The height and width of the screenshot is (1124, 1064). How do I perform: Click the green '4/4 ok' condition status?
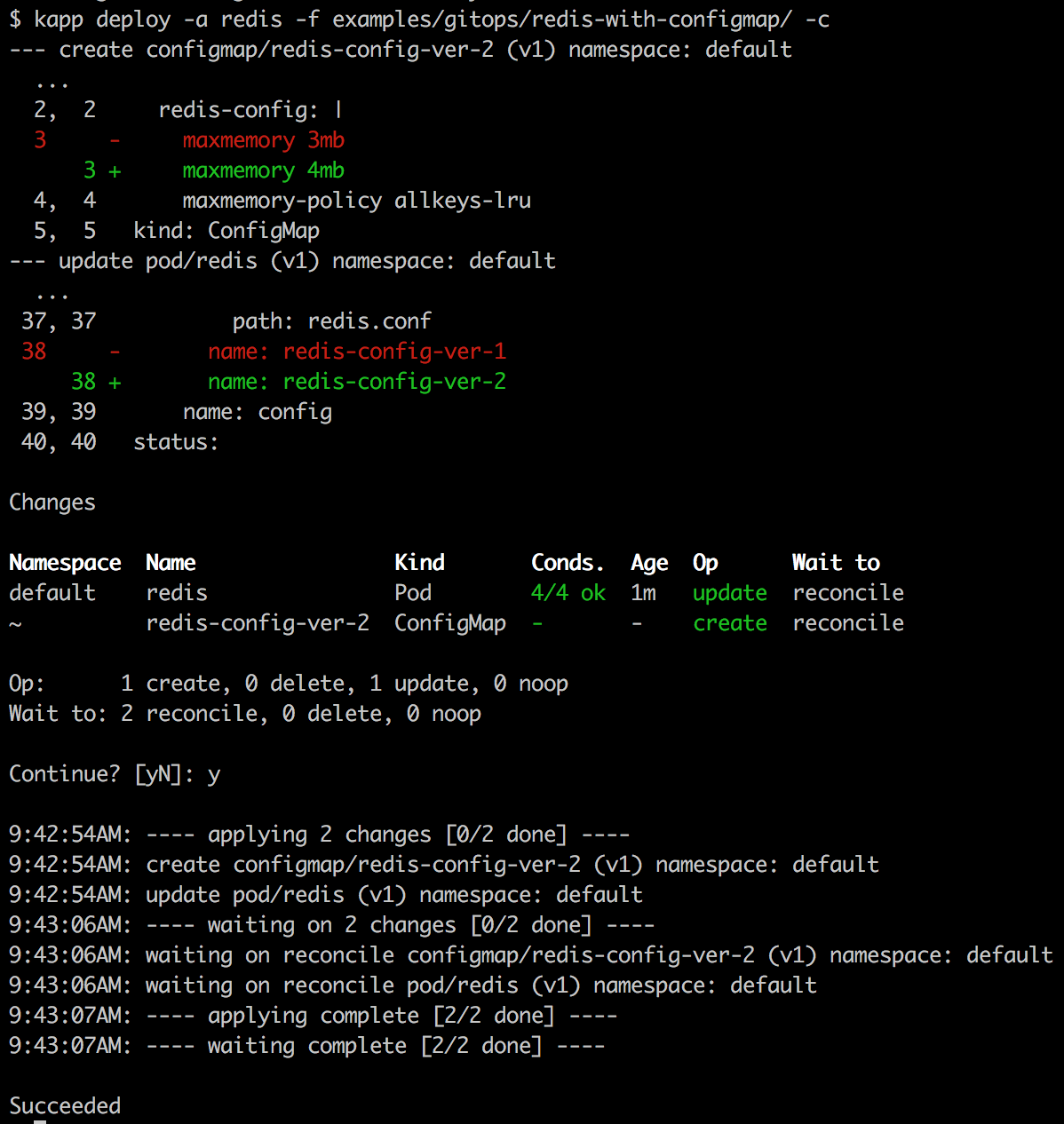568,593
